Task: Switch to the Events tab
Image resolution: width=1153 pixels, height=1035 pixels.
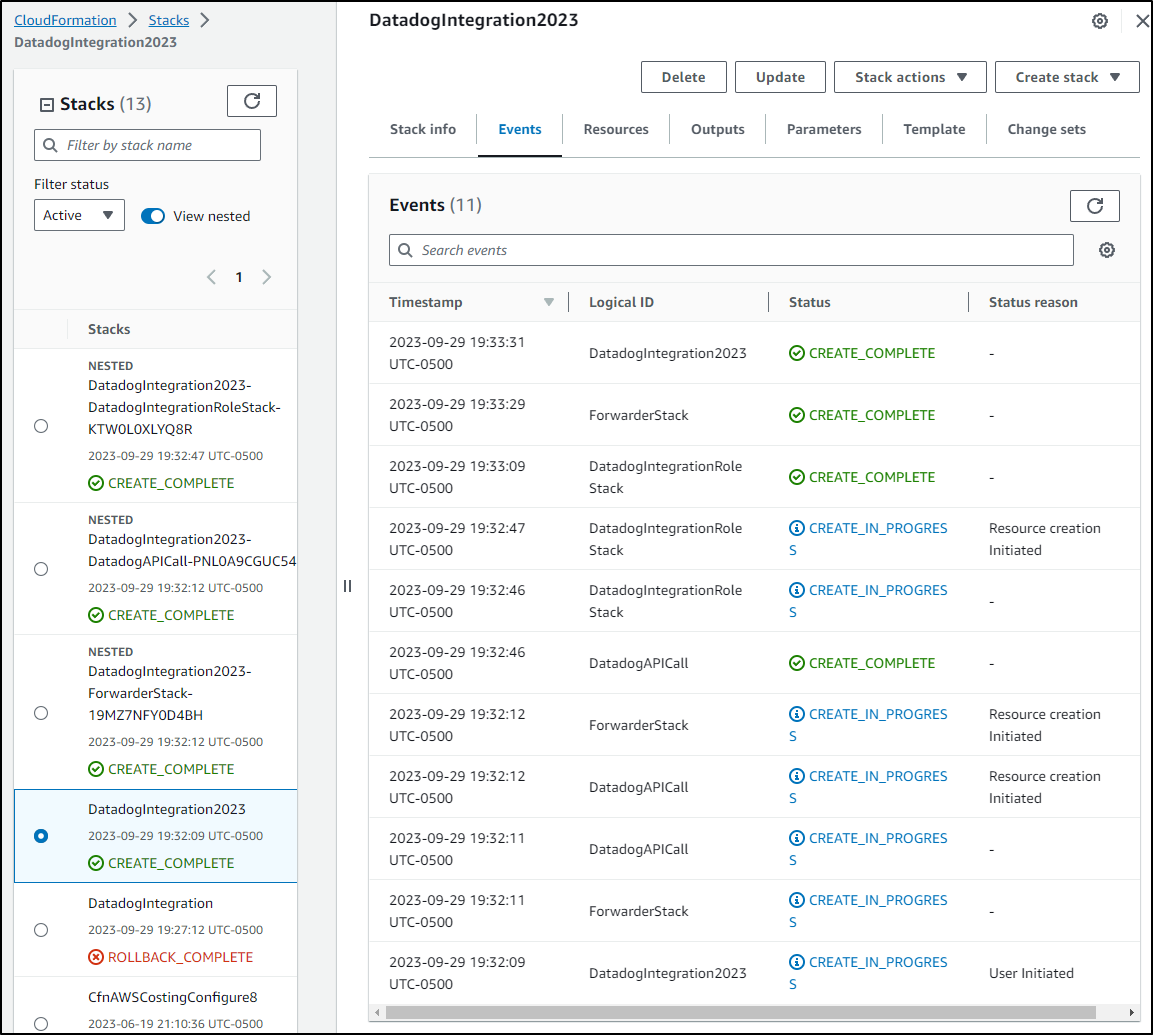Action: tap(520, 129)
